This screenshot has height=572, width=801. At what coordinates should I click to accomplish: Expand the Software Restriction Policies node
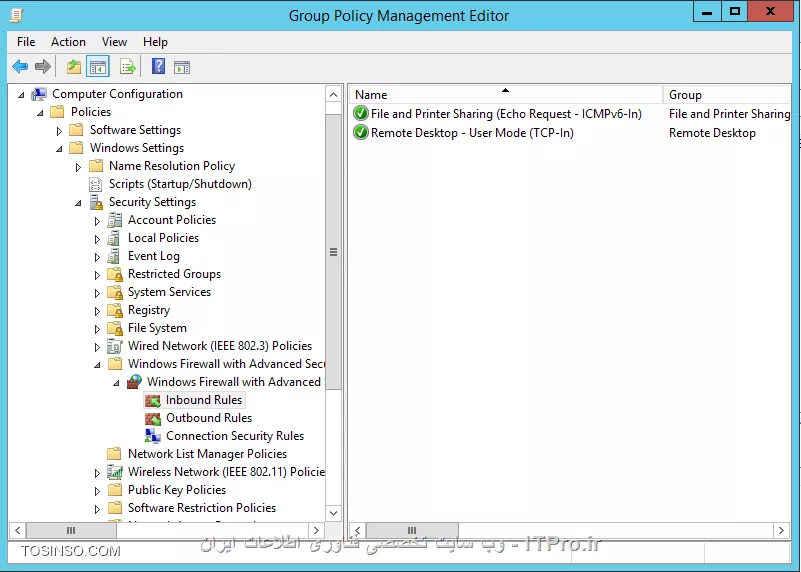click(x=97, y=509)
